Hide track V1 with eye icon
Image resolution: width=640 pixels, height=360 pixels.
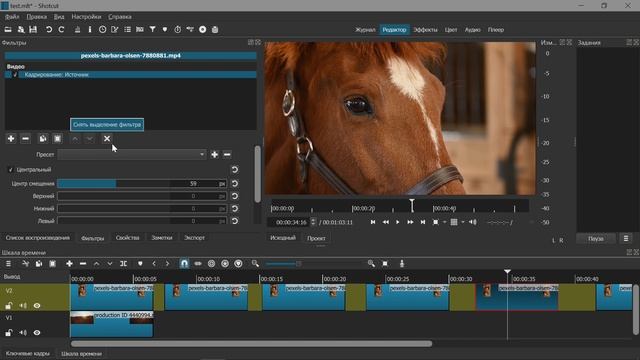37,333
